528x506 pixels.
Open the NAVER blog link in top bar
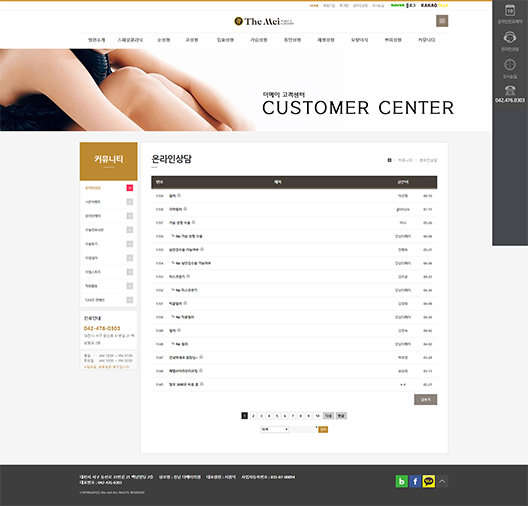tap(403, 5)
